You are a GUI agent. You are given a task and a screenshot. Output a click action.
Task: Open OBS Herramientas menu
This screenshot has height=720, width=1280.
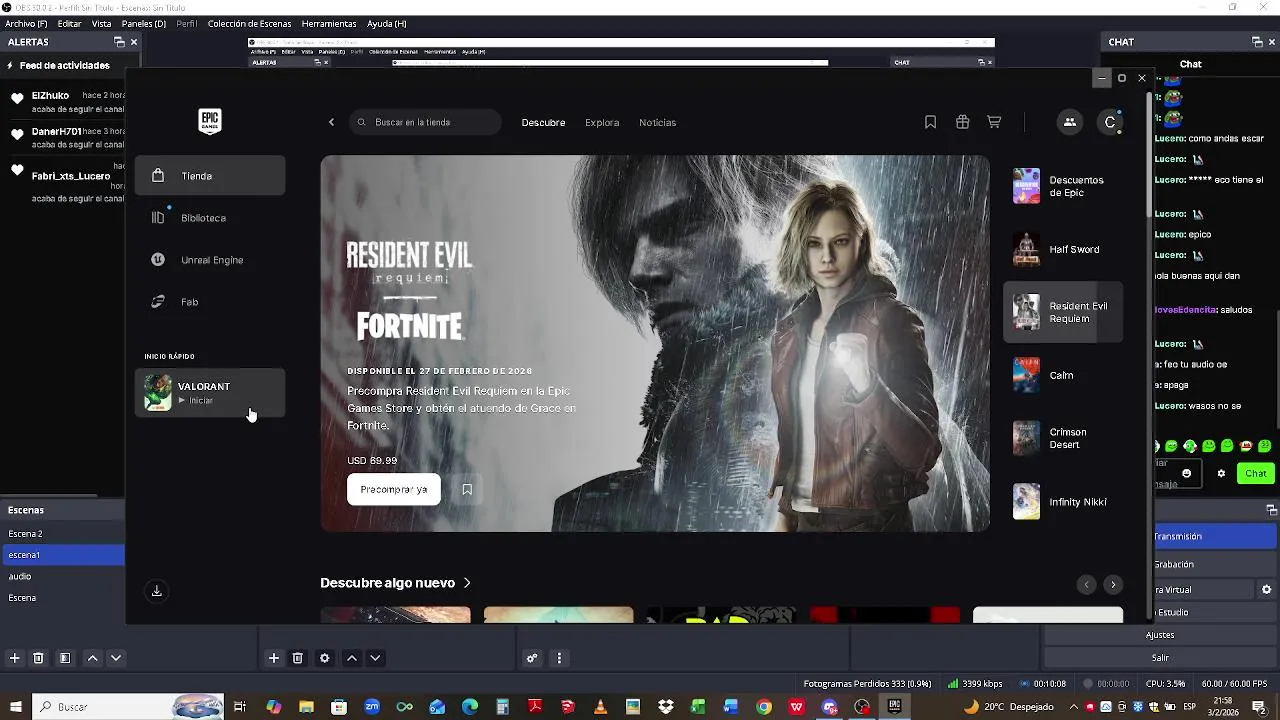[328, 23]
